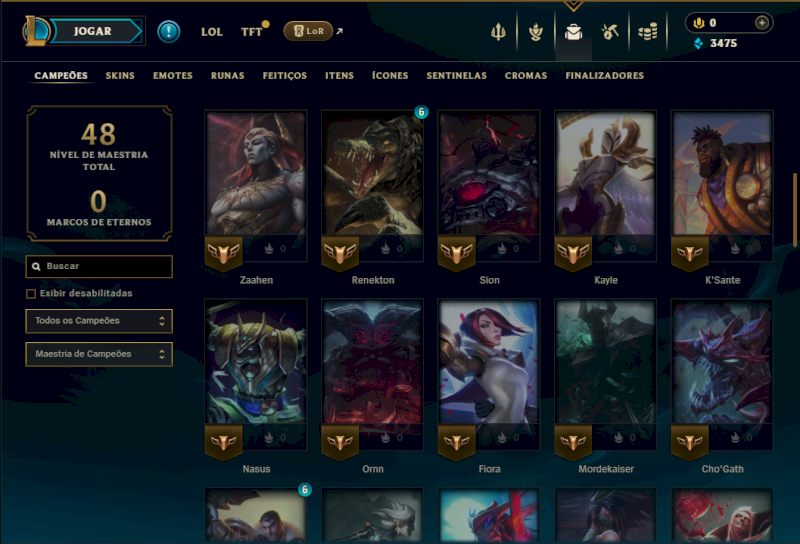Expand the Todos os Campeões dropdown

coord(99,321)
